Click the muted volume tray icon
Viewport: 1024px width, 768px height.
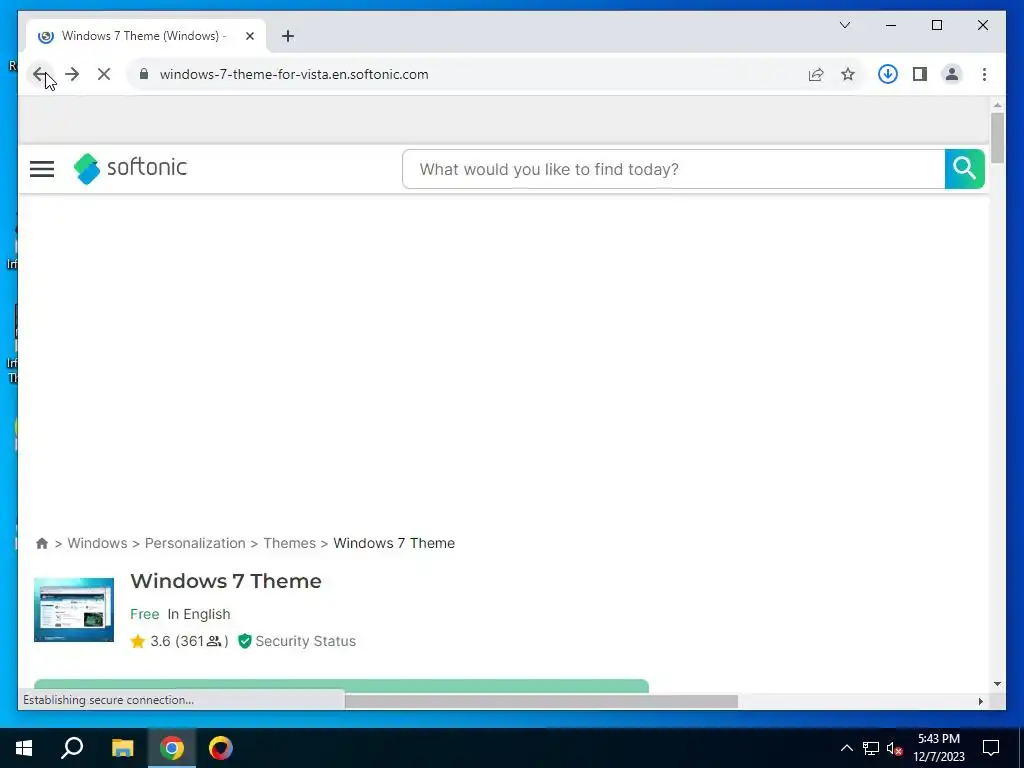pyautogui.click(x=895, y=748)
